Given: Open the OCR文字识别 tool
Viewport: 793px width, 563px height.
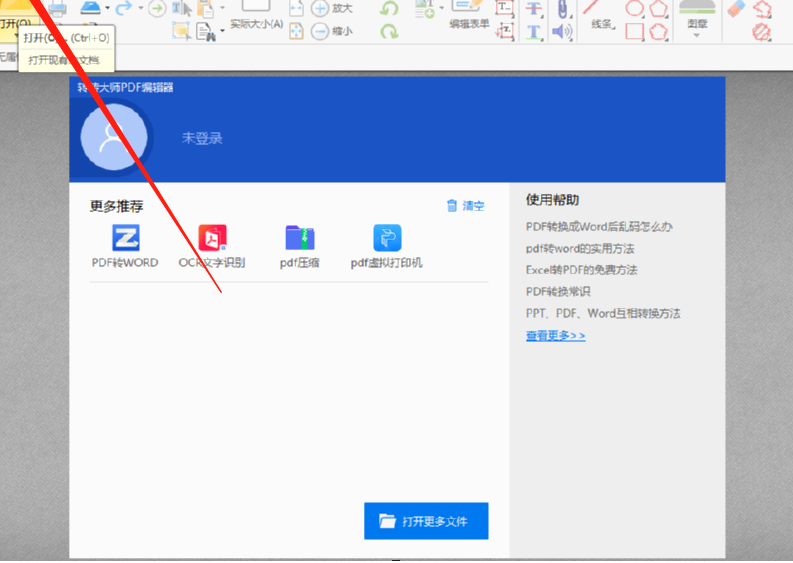Looking at the screenshot, I should pos(212,246).
